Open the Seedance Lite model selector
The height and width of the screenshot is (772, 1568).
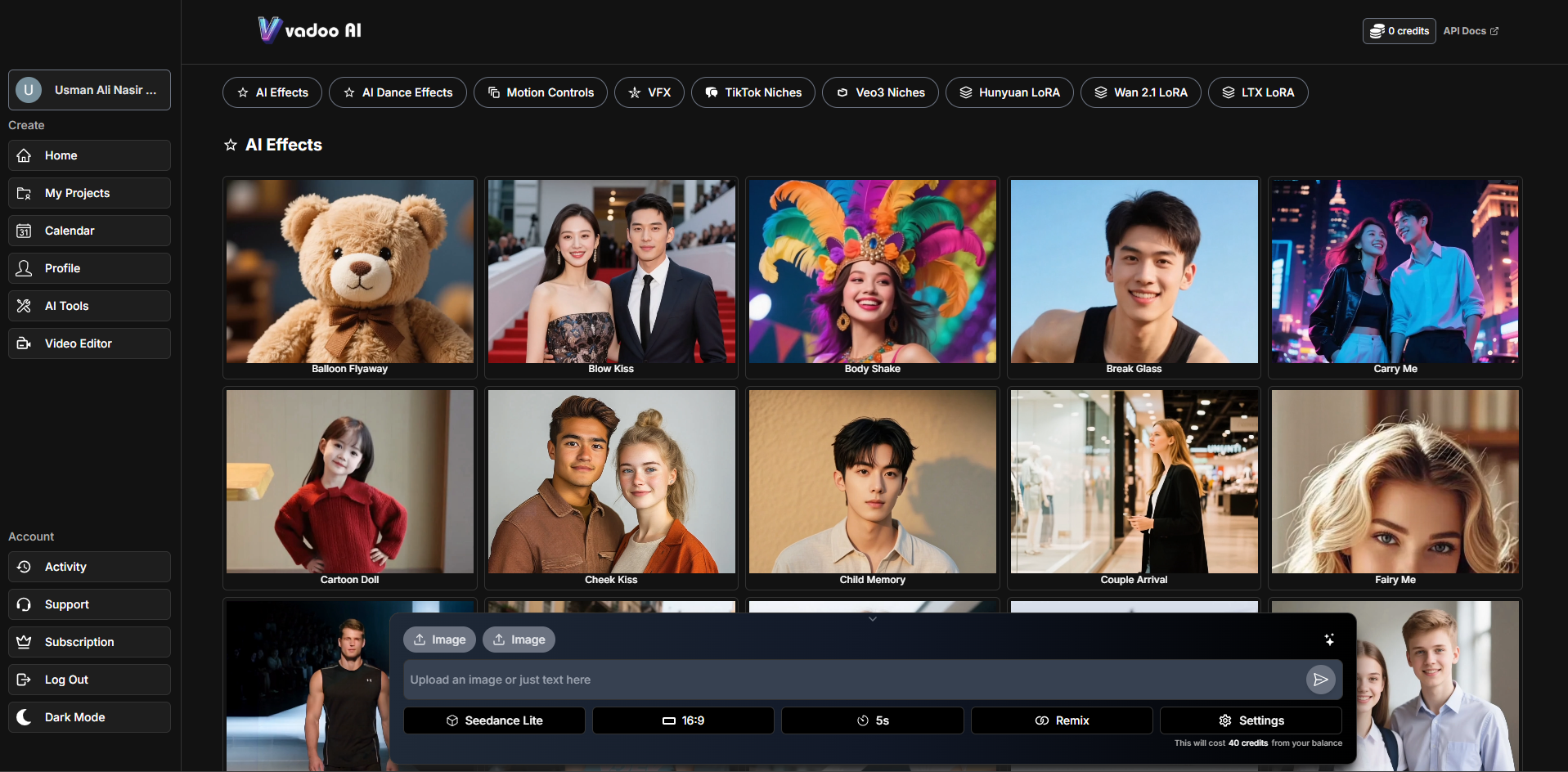[x=493, y=720]
